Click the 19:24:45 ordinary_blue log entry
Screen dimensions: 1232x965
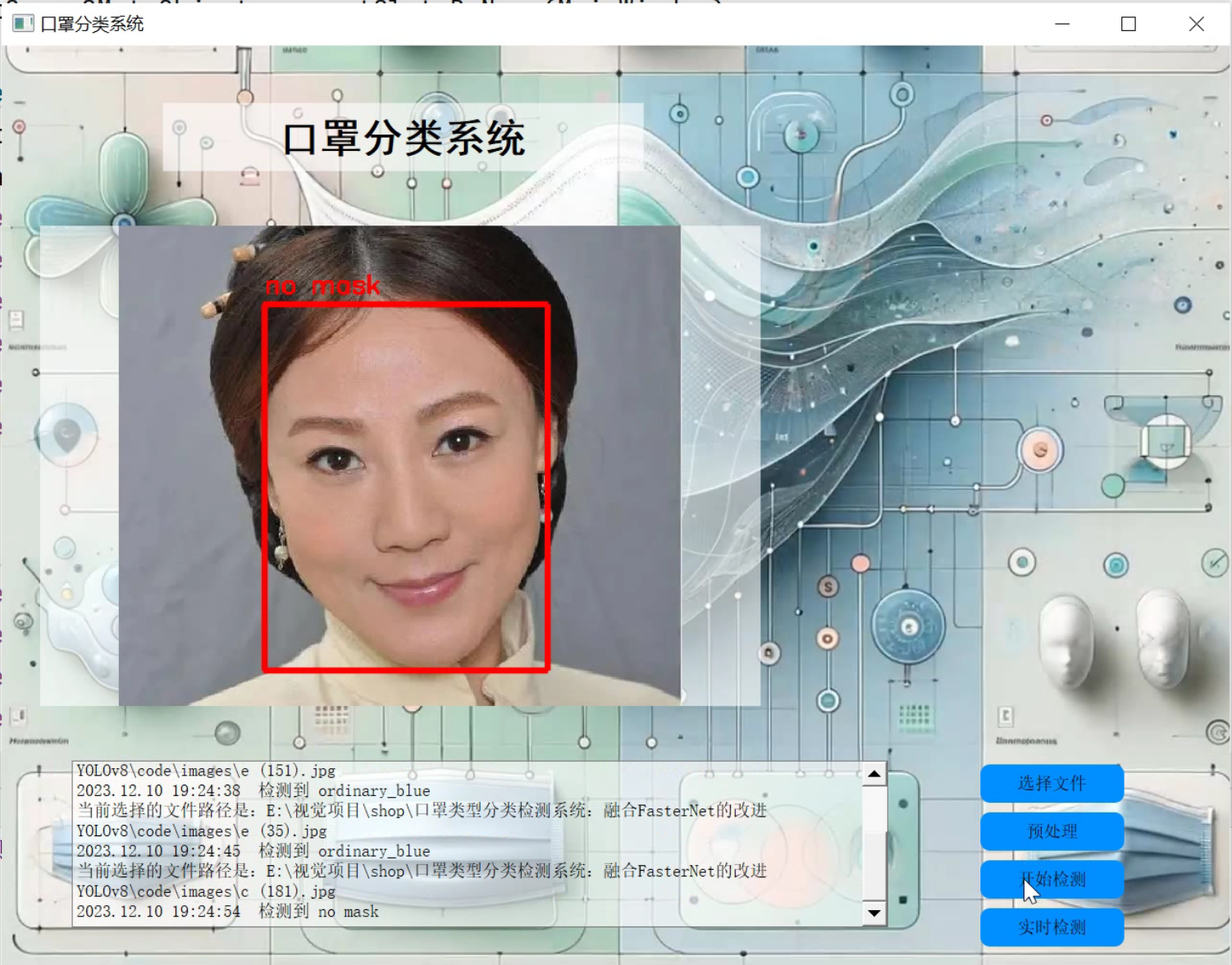[x=253, y=851]
